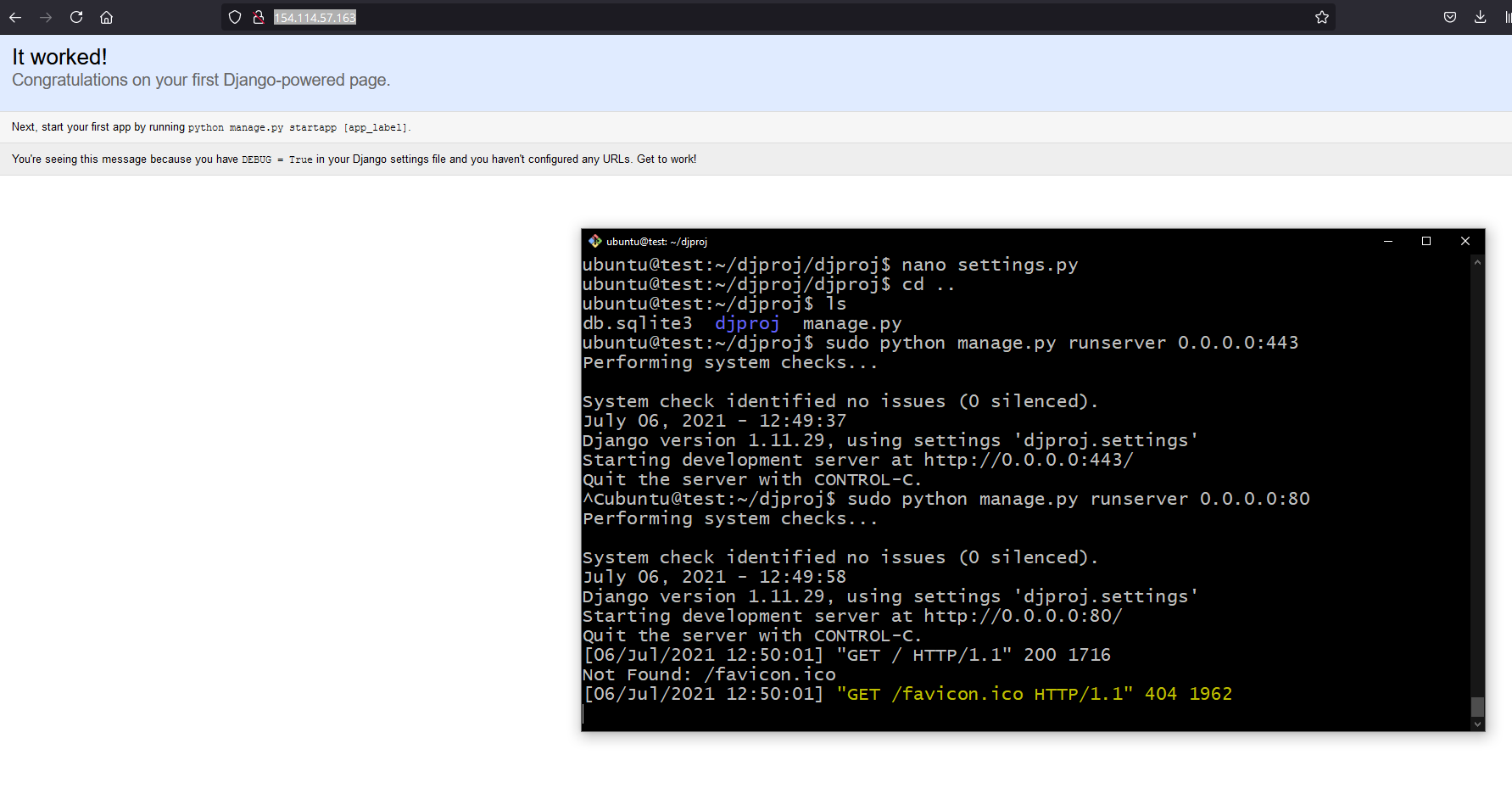1512x794 pixels.
Task: Click the browser forward arrow
Action: coord(46,17)
